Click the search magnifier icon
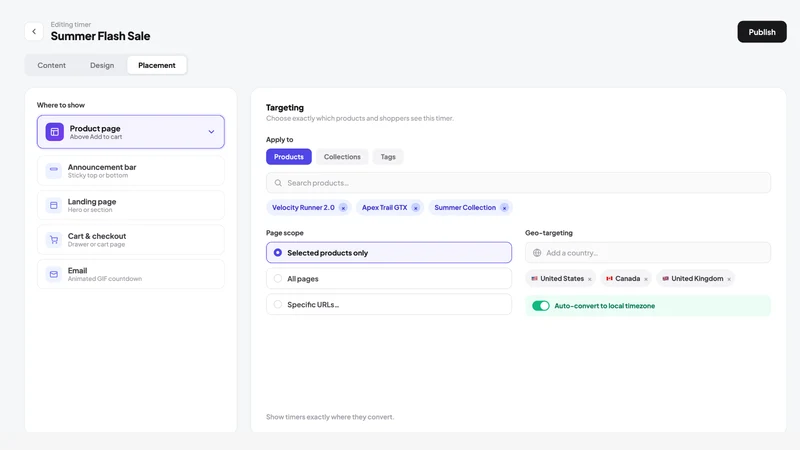 pos(278,183)
